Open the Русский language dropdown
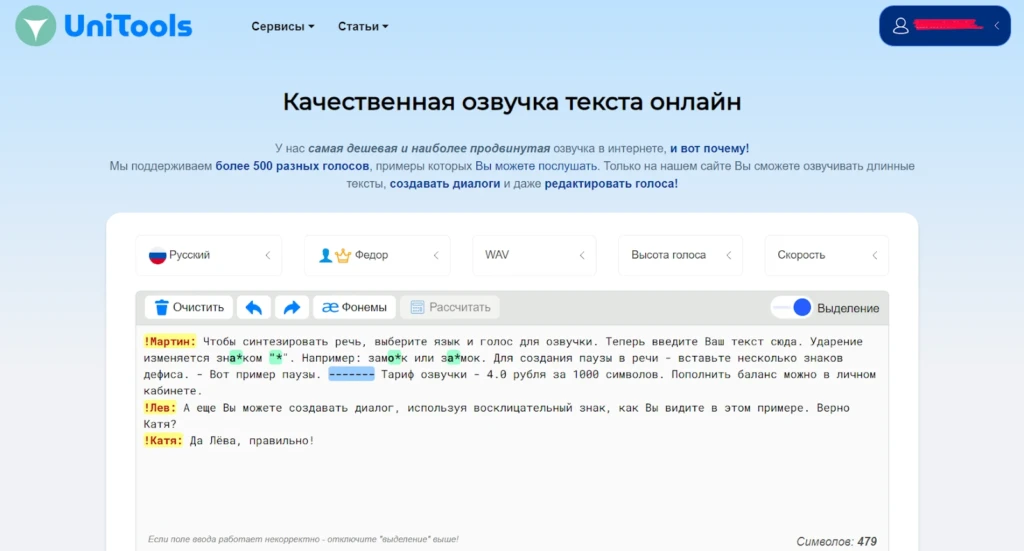The height and width of the screenshot is (551, 1024). [x=209, y=255]
